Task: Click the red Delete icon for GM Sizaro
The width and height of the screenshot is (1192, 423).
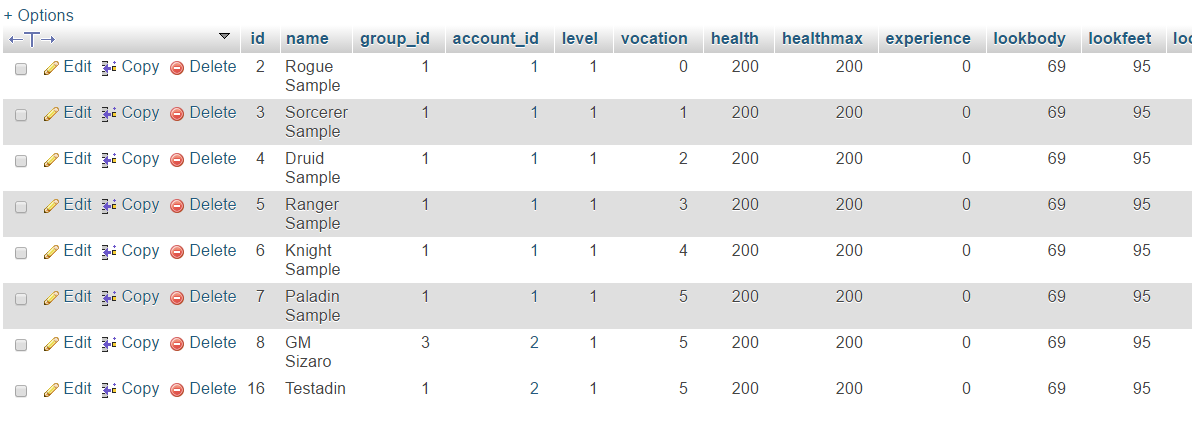Action: tap(177, 344)
